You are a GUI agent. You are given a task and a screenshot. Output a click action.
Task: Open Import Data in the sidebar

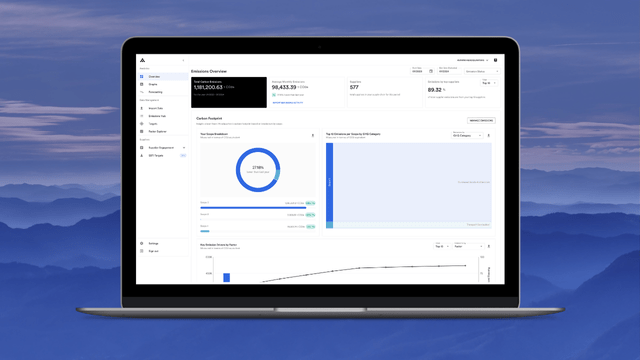162,108
